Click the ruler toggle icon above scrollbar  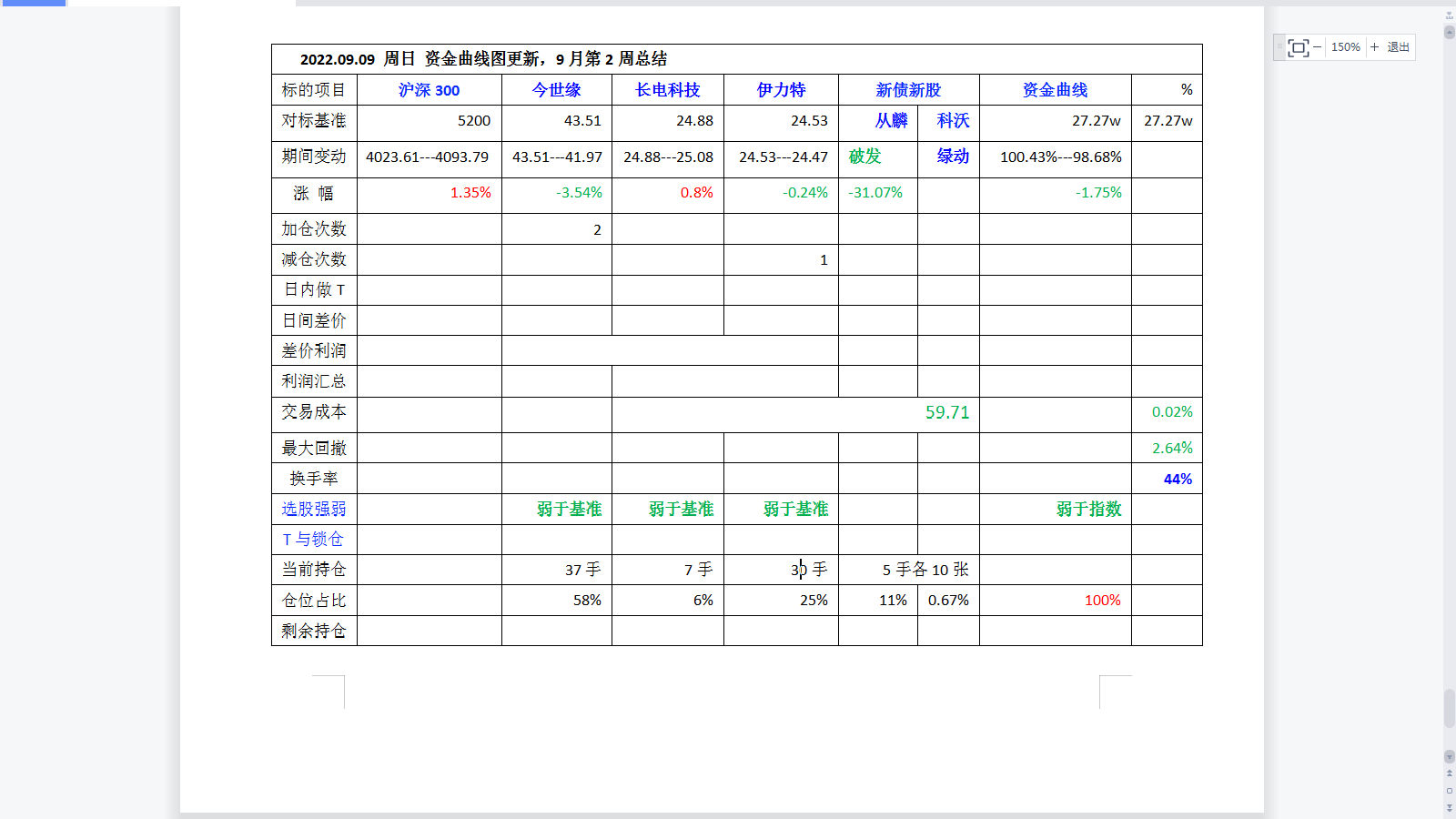tap(1450, 15)
